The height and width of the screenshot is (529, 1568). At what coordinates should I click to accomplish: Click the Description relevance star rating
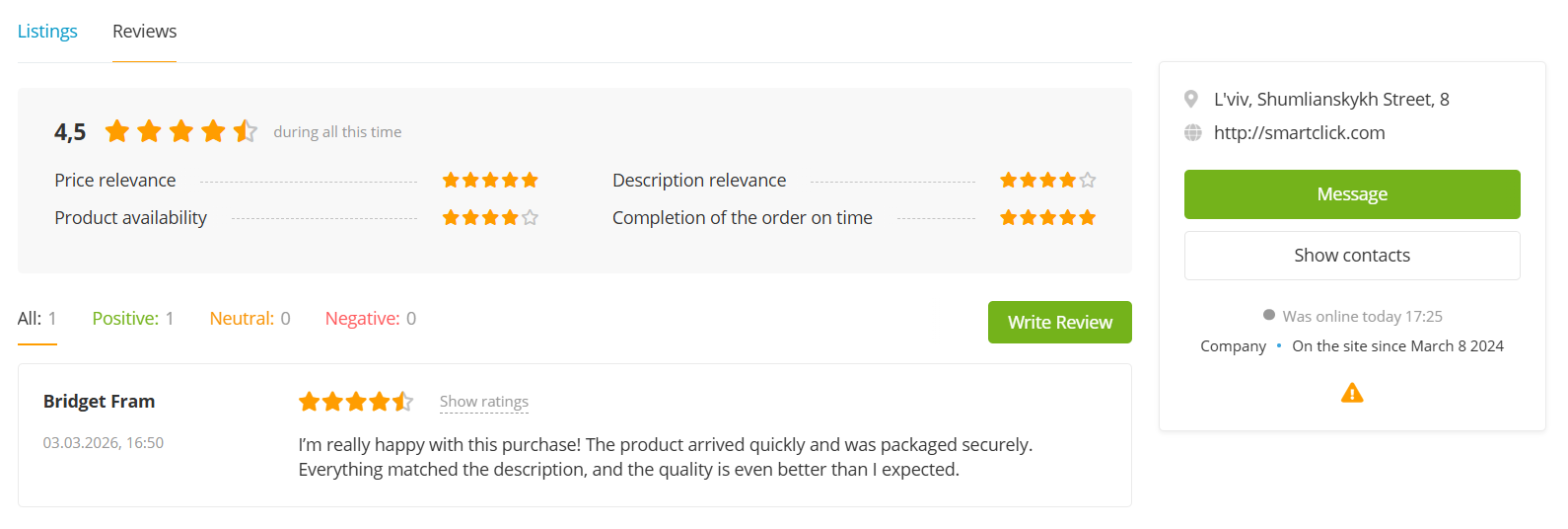1047,180
